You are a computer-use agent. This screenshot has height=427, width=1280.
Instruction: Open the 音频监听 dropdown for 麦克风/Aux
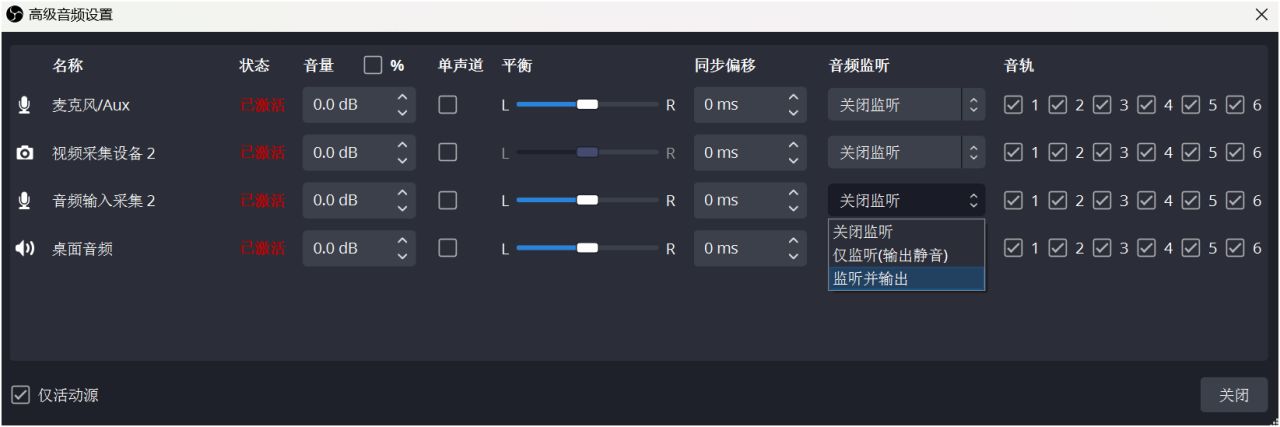point(905,105)
